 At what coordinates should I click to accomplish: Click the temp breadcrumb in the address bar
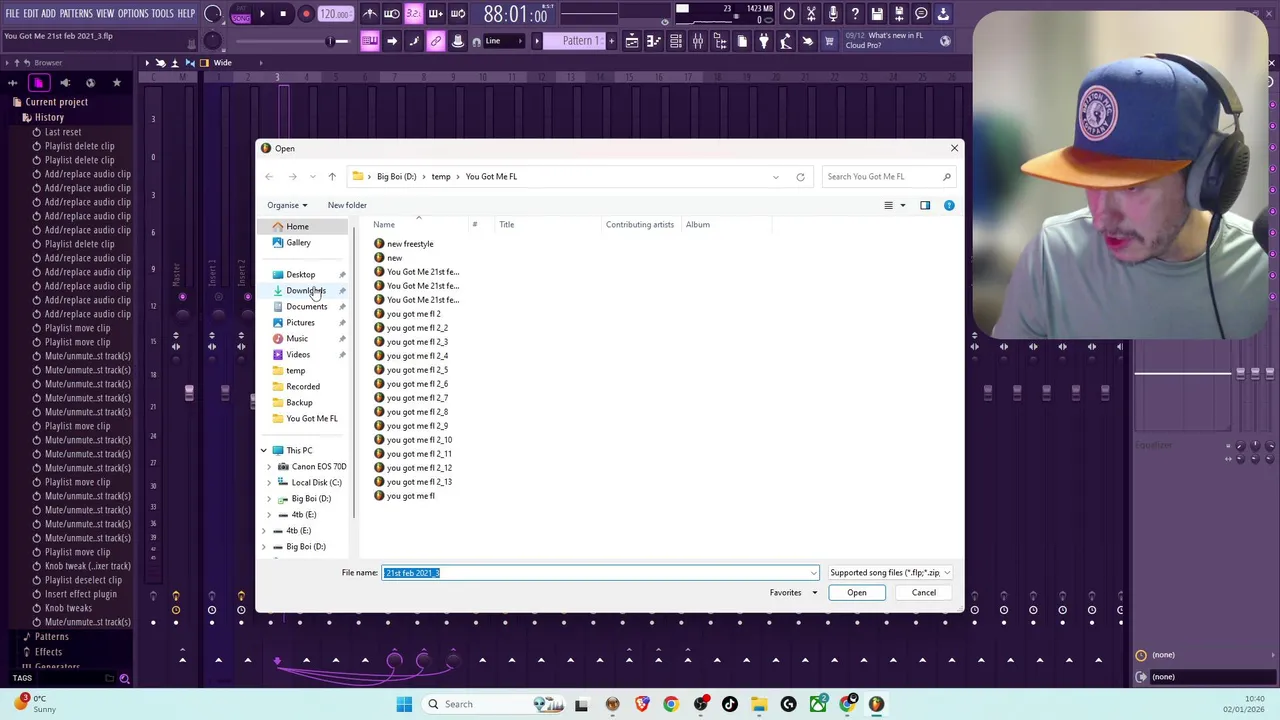click(441, 177)
